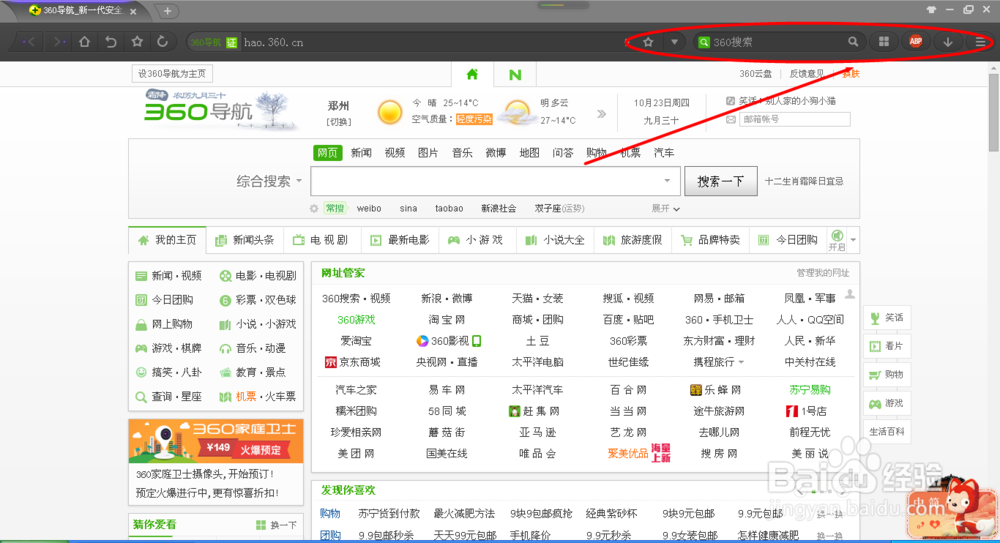Open 反馈意见 link
Screen dimensions: 1000x543
(806, 74)
